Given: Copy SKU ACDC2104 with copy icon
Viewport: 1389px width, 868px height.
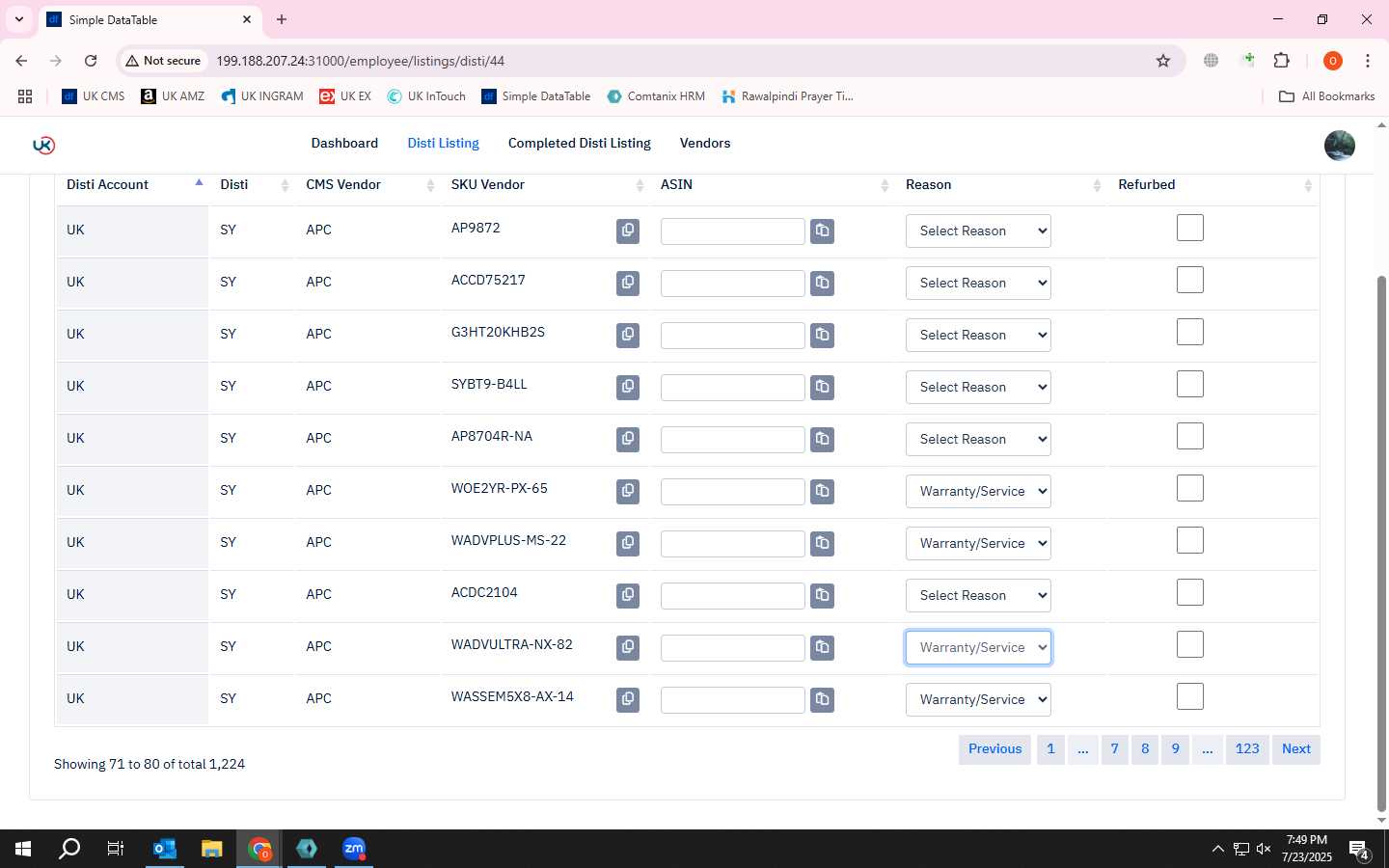Looking at the screenshot, I should (x=628, y=595).
